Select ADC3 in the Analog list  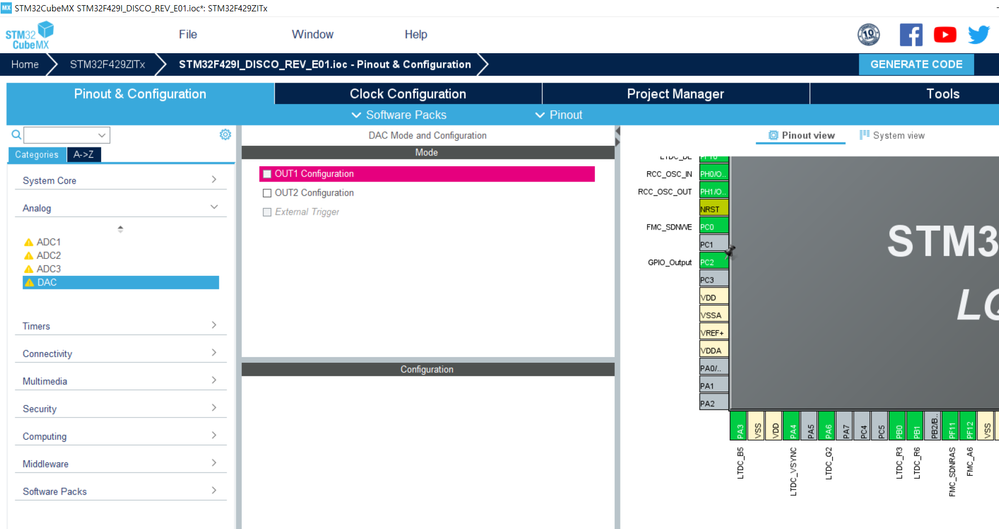coord(48,269)
